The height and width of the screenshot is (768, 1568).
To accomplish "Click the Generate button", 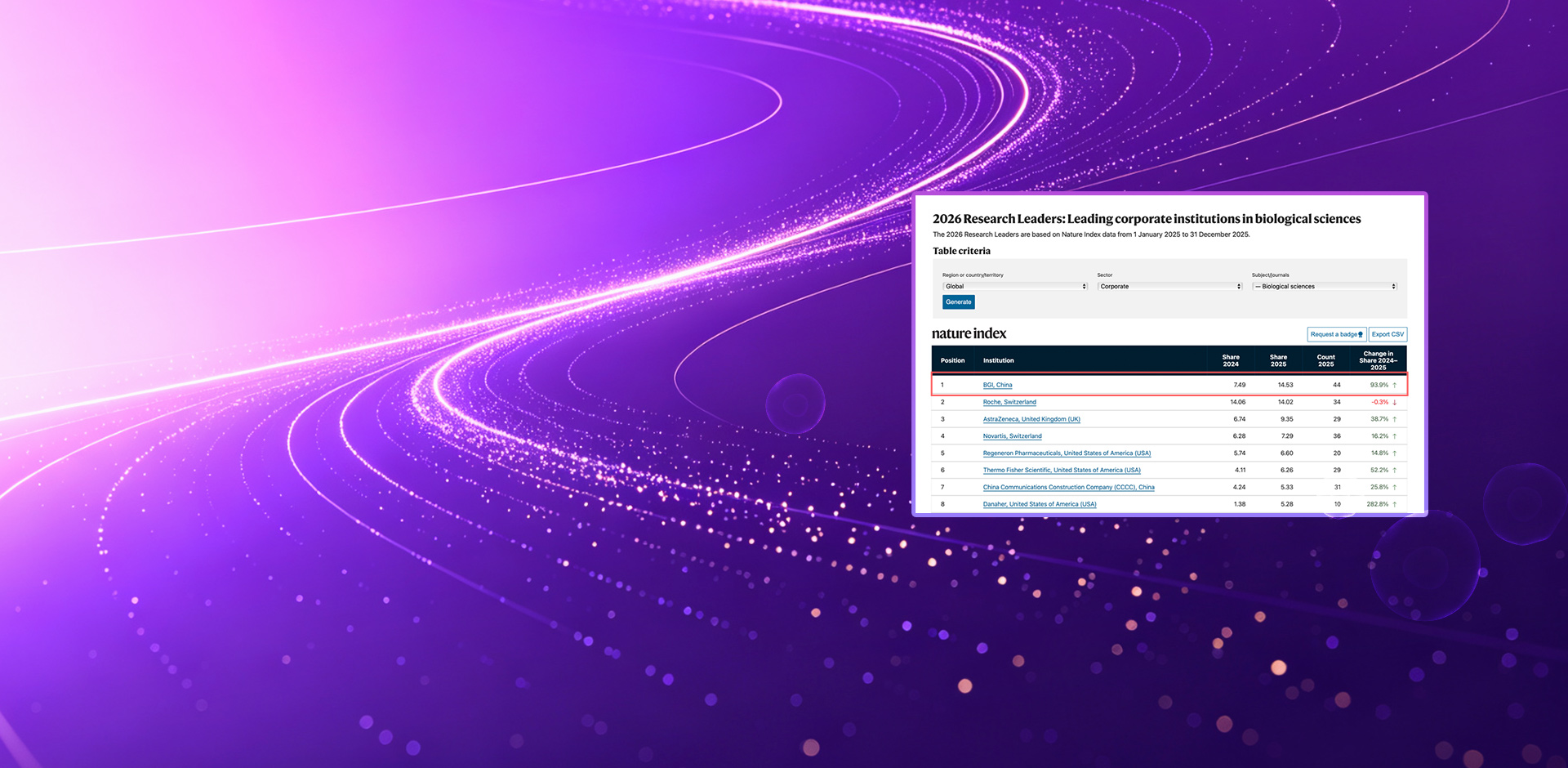I will click(959, 302).
